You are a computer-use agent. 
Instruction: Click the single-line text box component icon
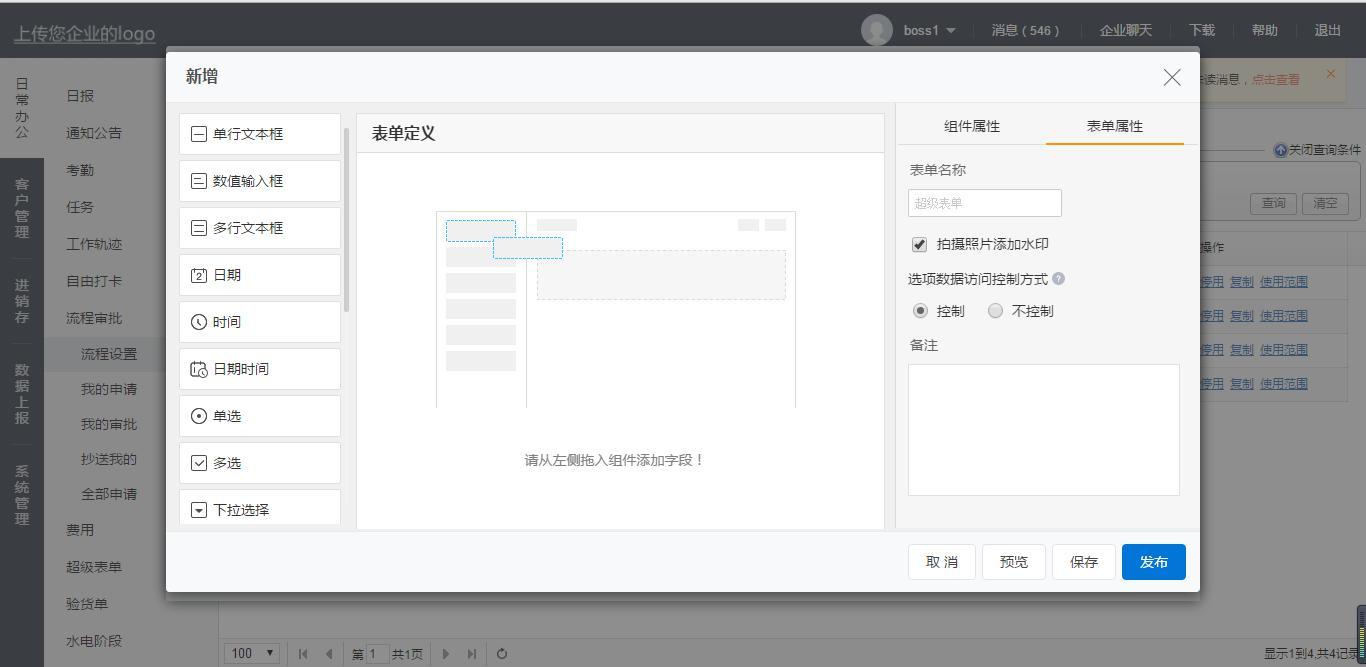[x=199, y=134]
